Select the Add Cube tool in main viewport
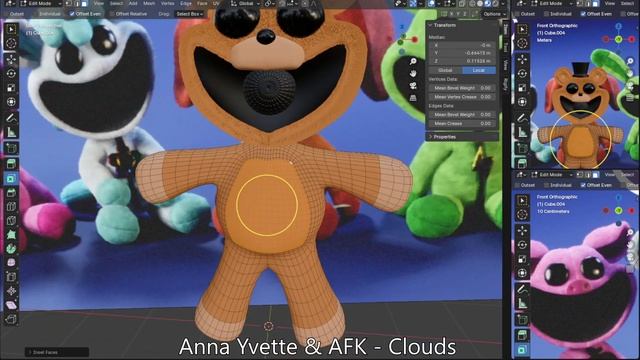 [11, 148]
